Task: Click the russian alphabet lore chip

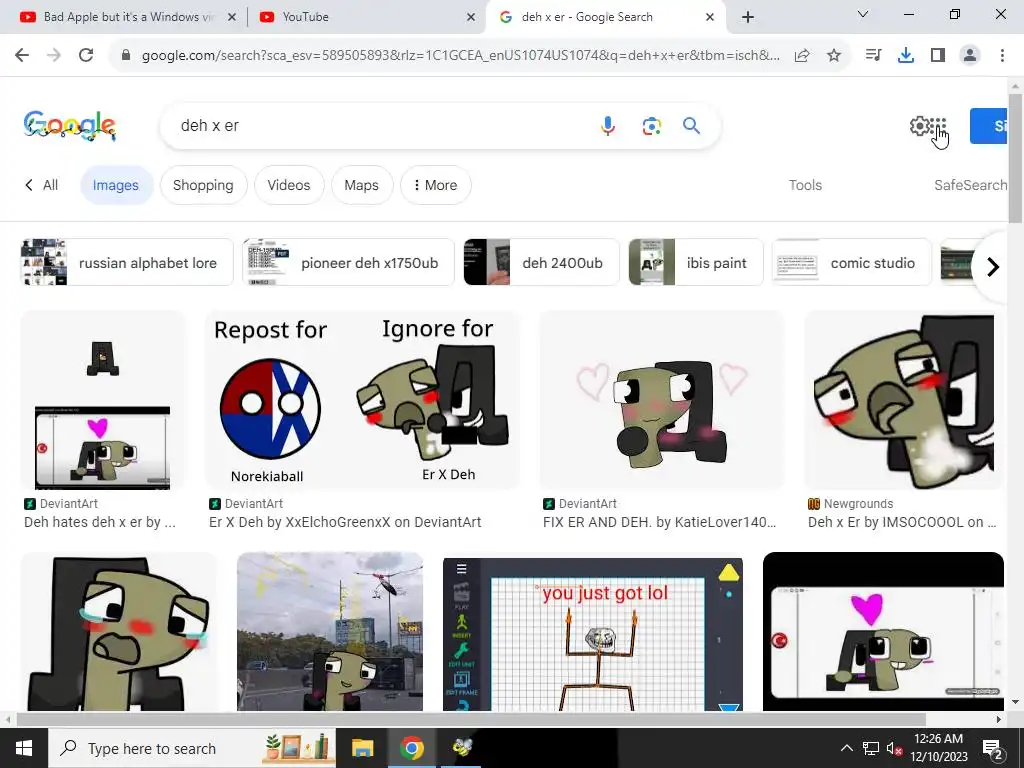Action: (127, 263)
